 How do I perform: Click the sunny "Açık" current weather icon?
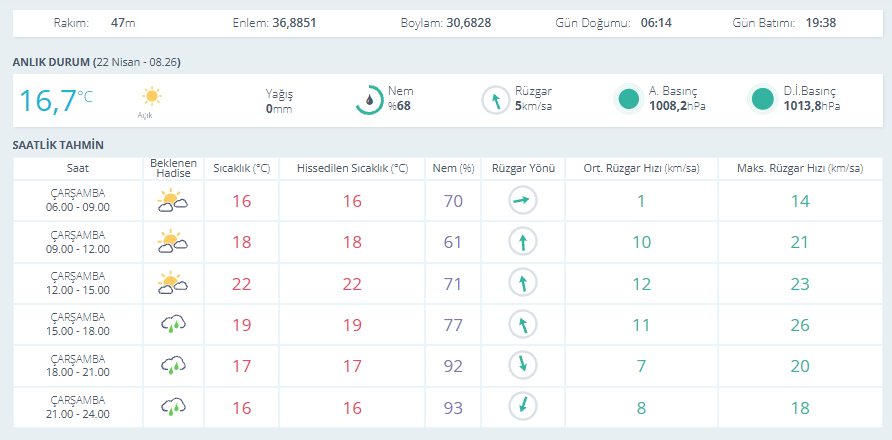(x=151, y=97)
